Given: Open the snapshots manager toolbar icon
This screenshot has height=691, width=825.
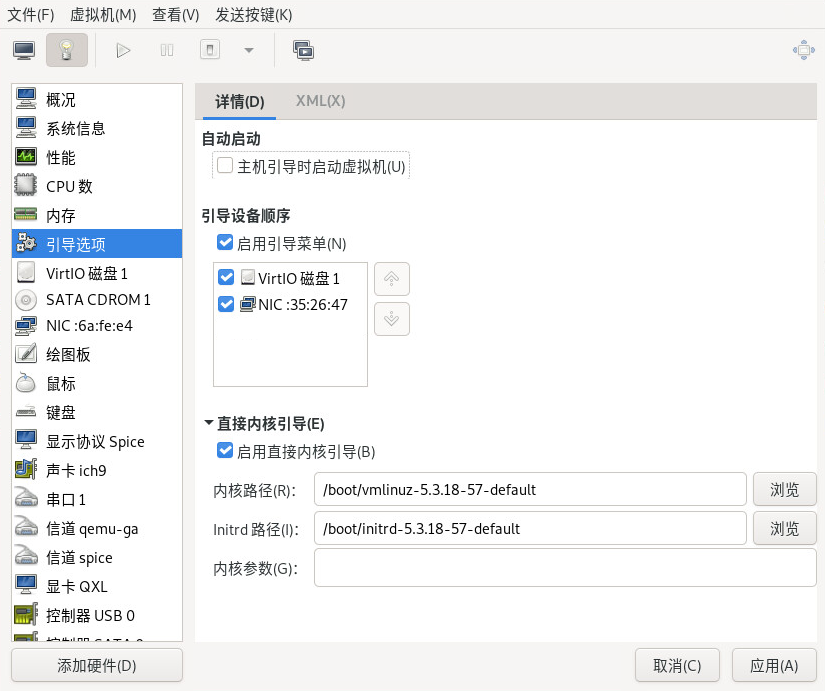Looking at the screenshot, I should pyautogui.click(x=303, y=50).
